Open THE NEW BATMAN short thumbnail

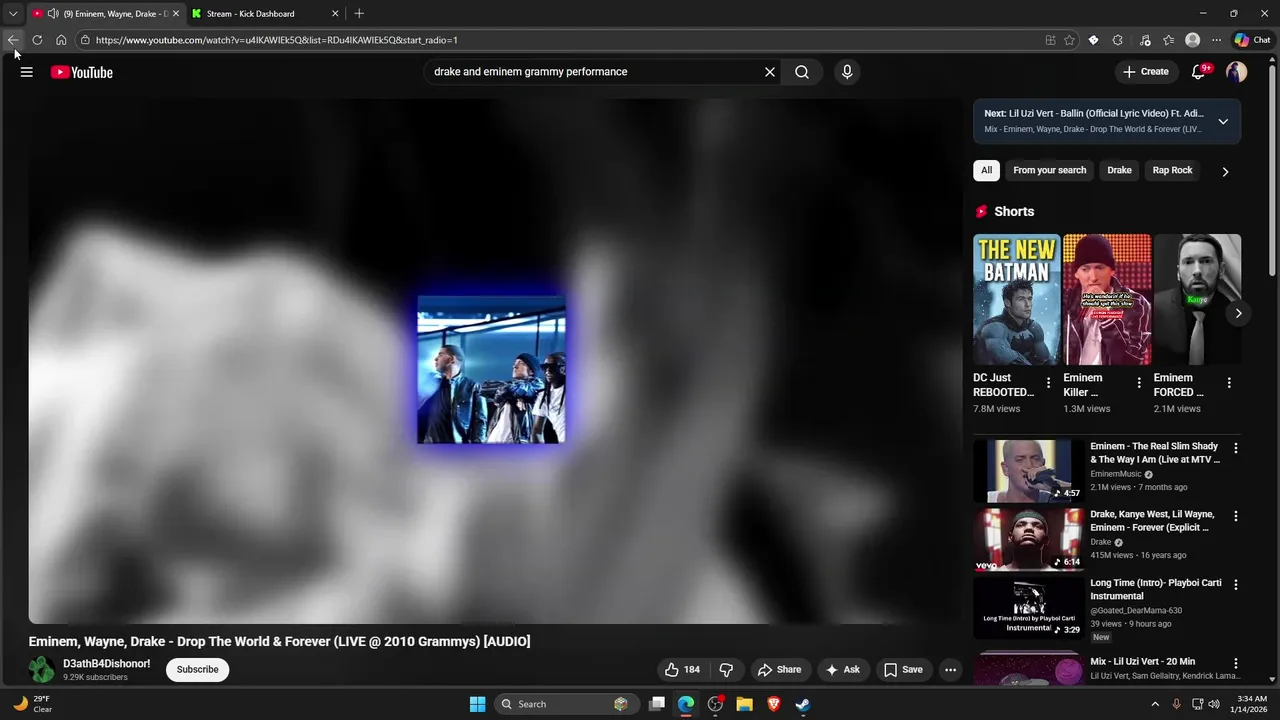tap(1017, 299)
